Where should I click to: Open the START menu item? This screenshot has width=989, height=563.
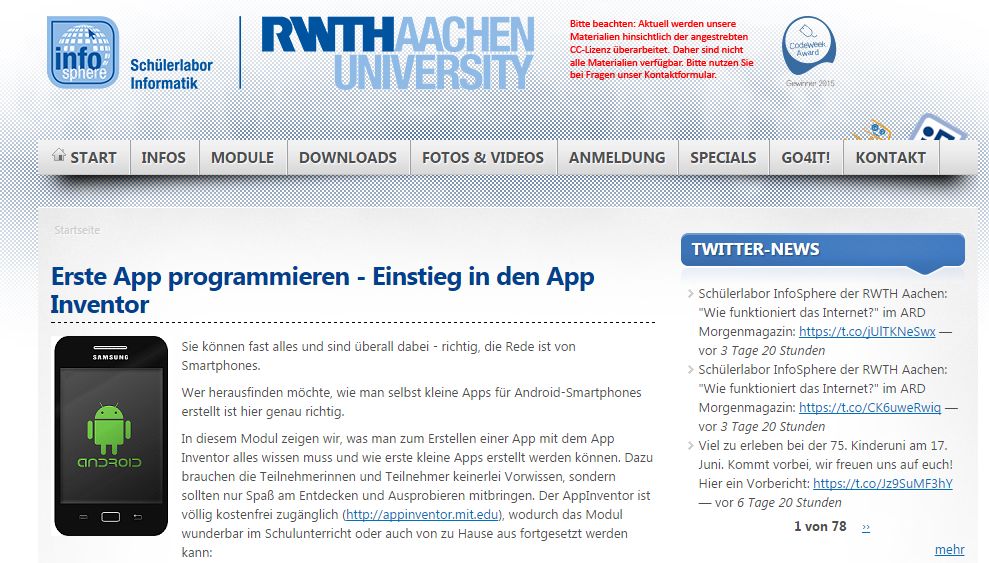(x=85, y=158)
